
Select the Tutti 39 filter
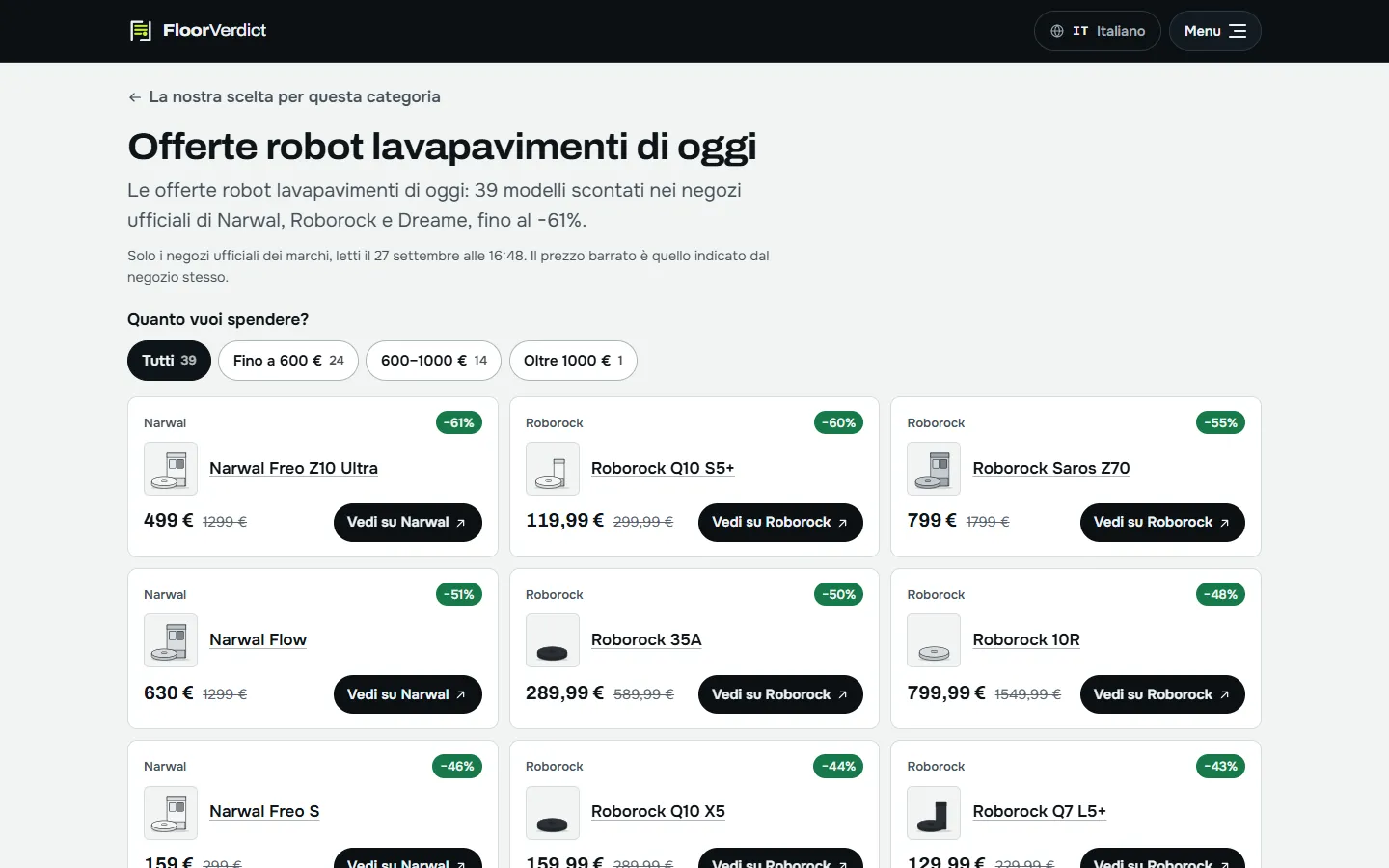pos(169,361)
